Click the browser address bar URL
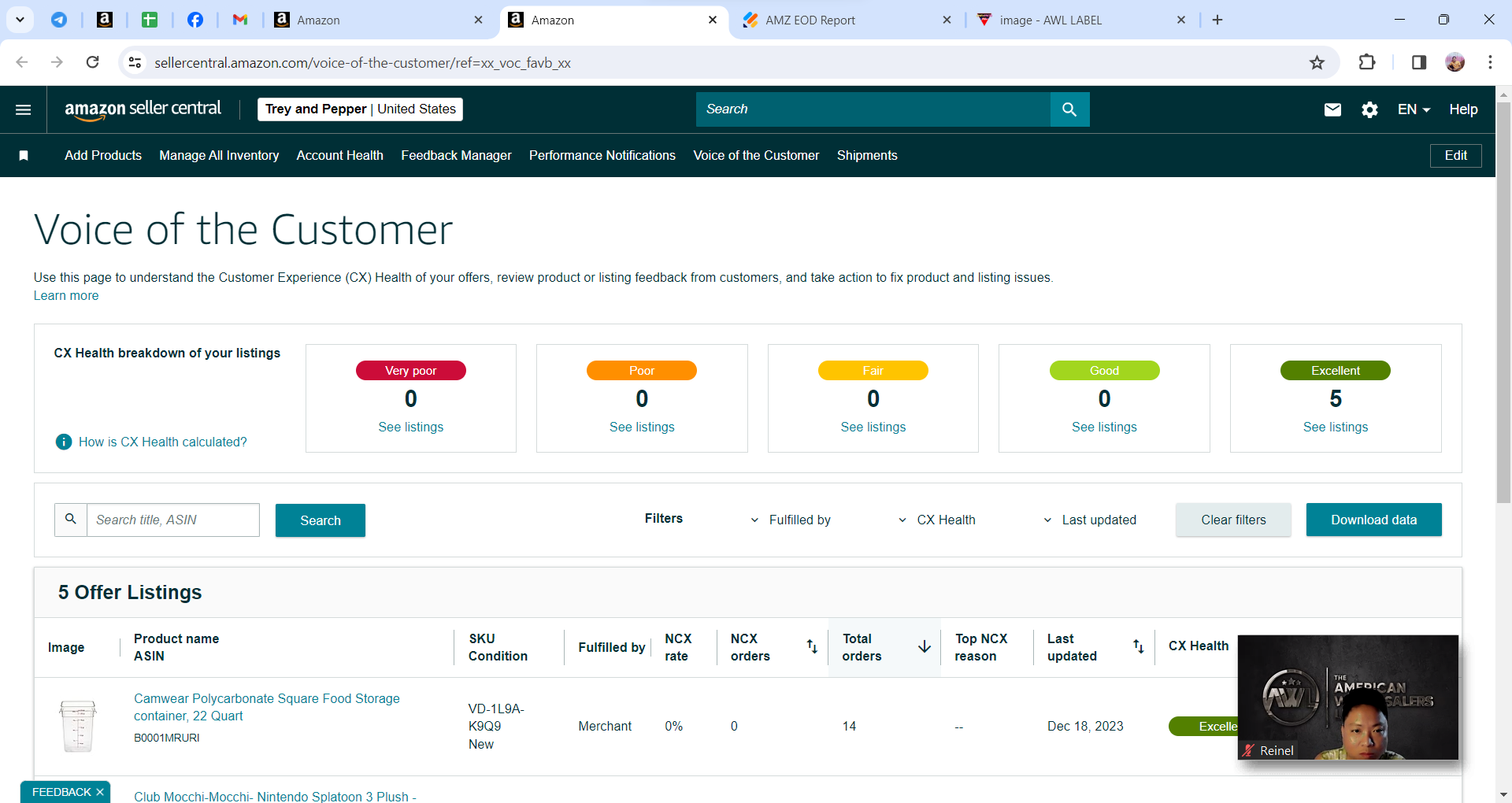The height and width of the screenshot is (803, 1512). 362,63
